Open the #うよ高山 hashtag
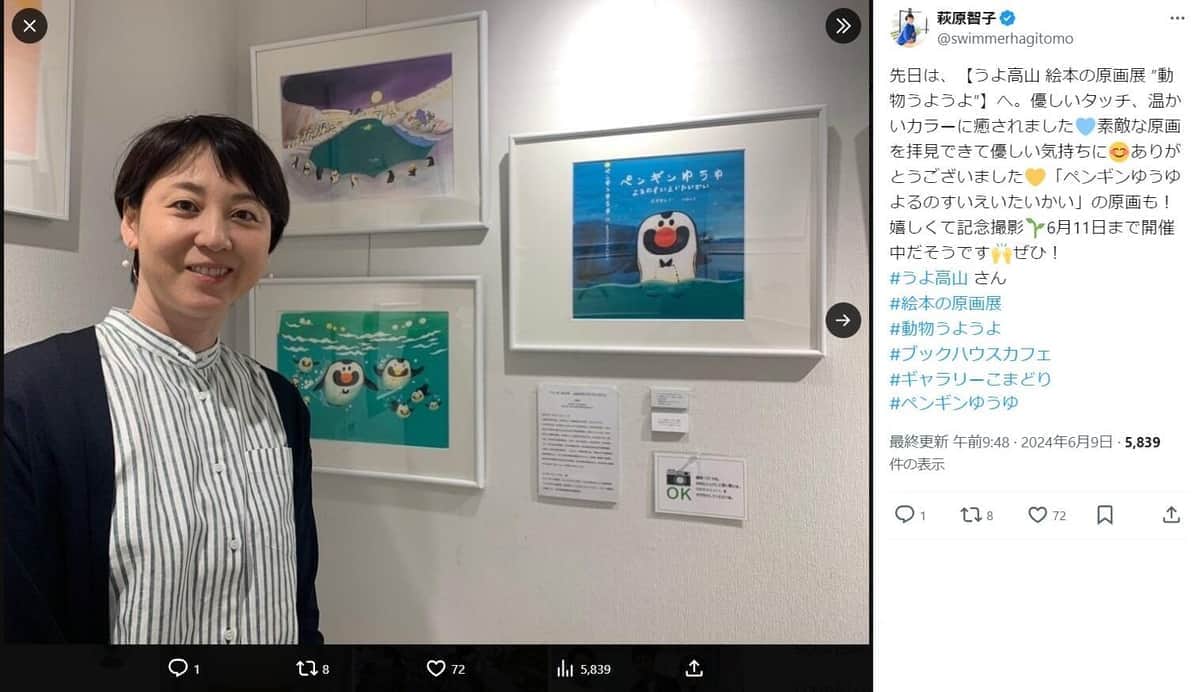 927,278
